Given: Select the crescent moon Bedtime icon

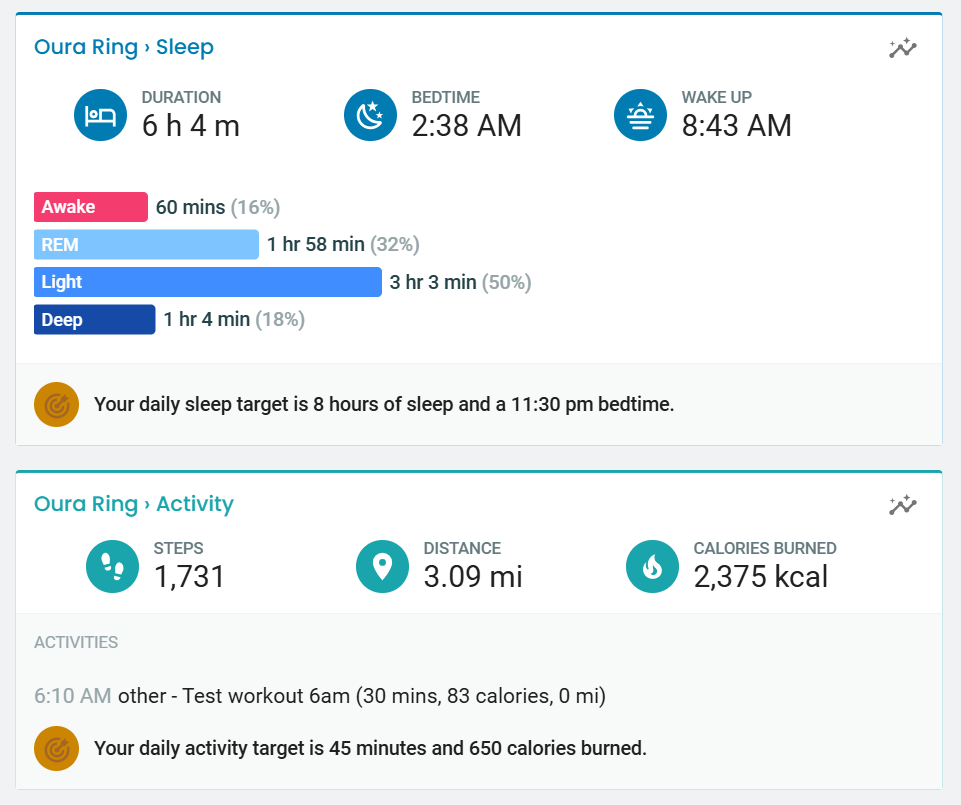Looking at the screenshot, I should (370, 114).
